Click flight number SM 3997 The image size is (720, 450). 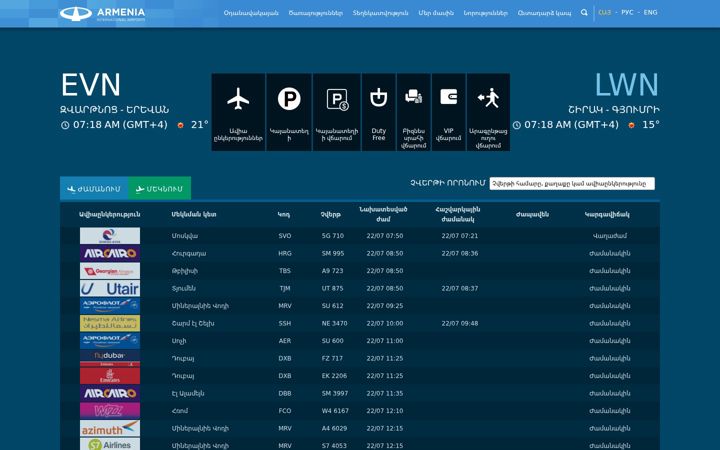(335, 393)
